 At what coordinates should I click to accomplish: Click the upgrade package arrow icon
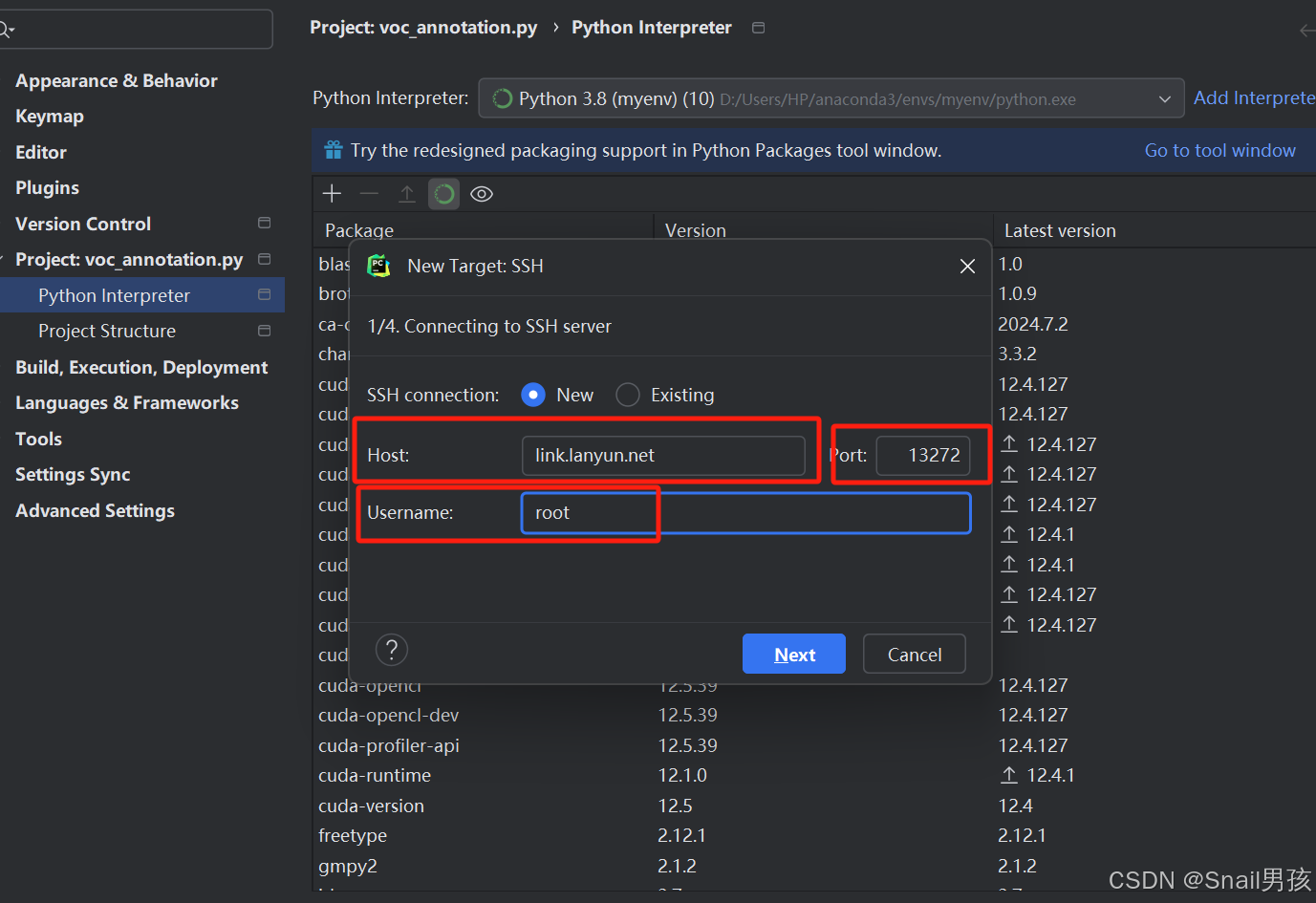coord(406,194)
